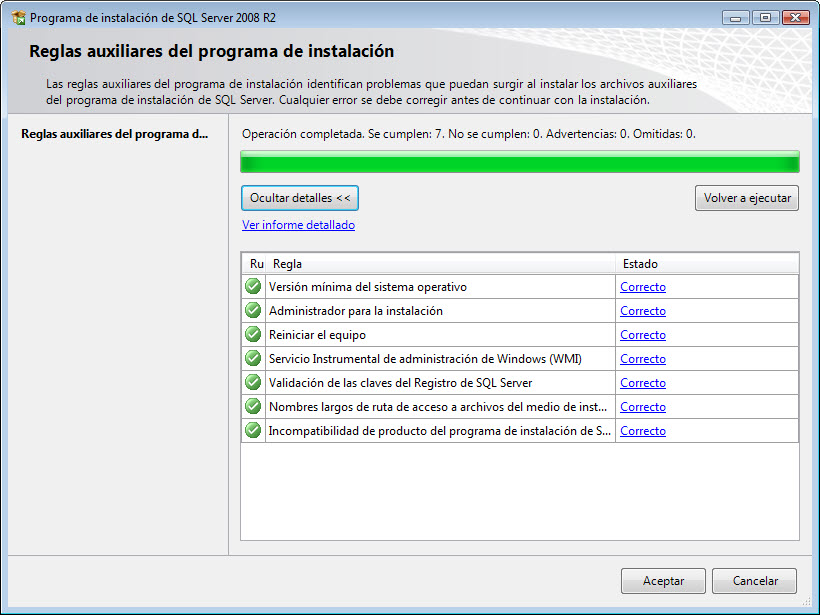Maximize the SQL Server setup window
Image resolution: width=820 pixels, height=615 pixels.
765,18
